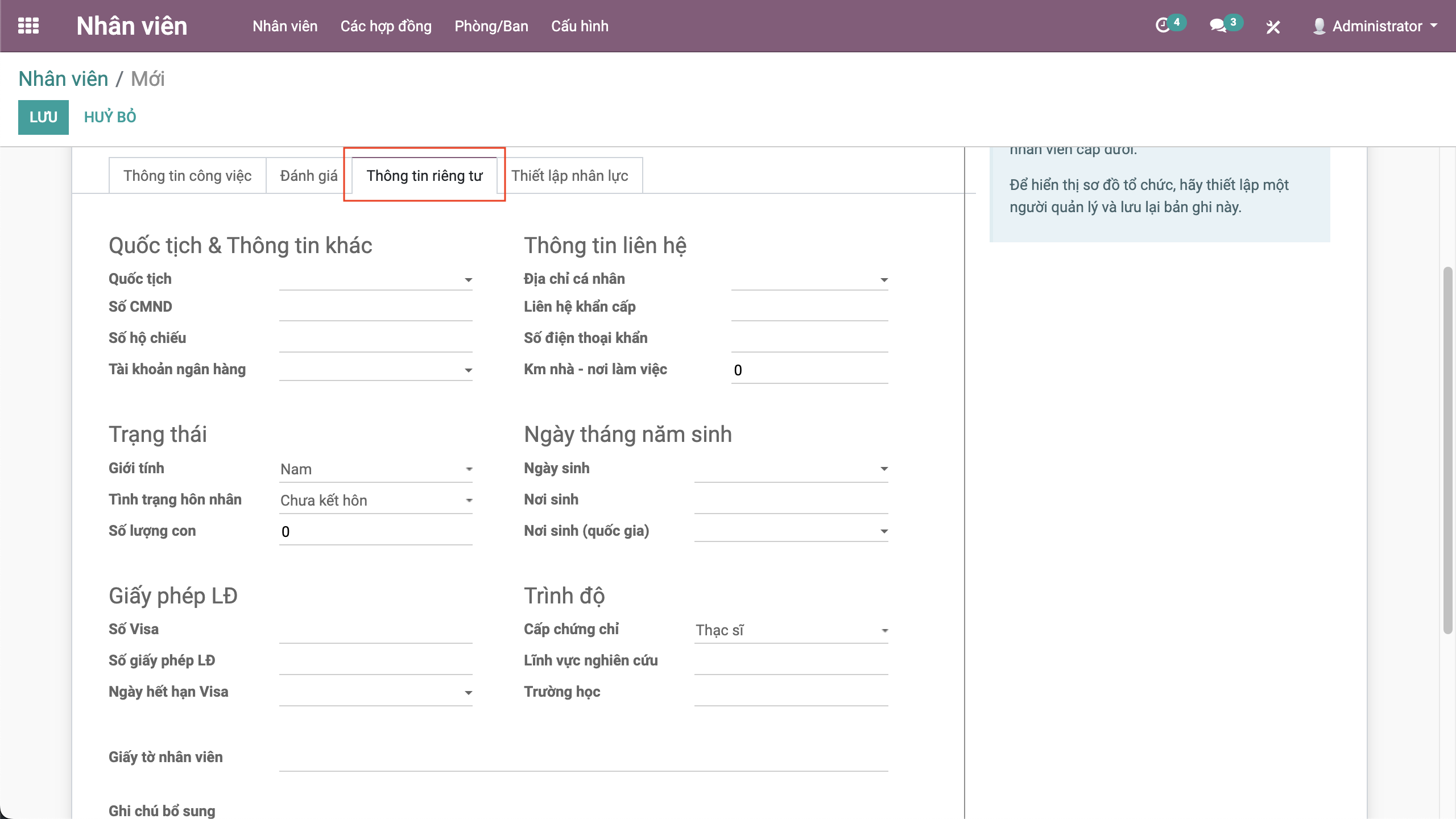Screen dimensions: 1456x819
Task: Open the conversations chat bubble icon
Action: tap(1217, 26)
